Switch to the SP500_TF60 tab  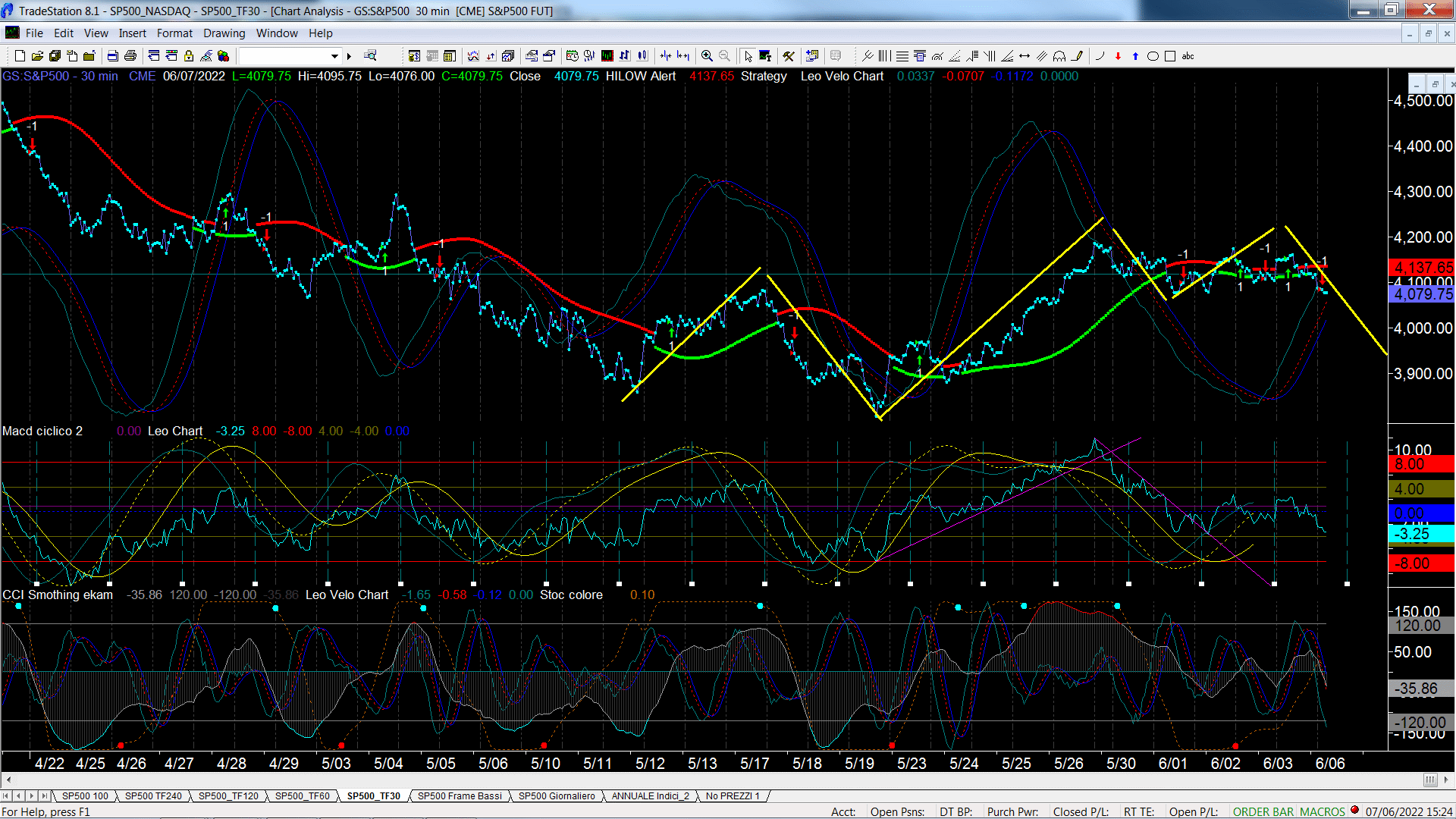pyautogui.click(x=302, y=796)
